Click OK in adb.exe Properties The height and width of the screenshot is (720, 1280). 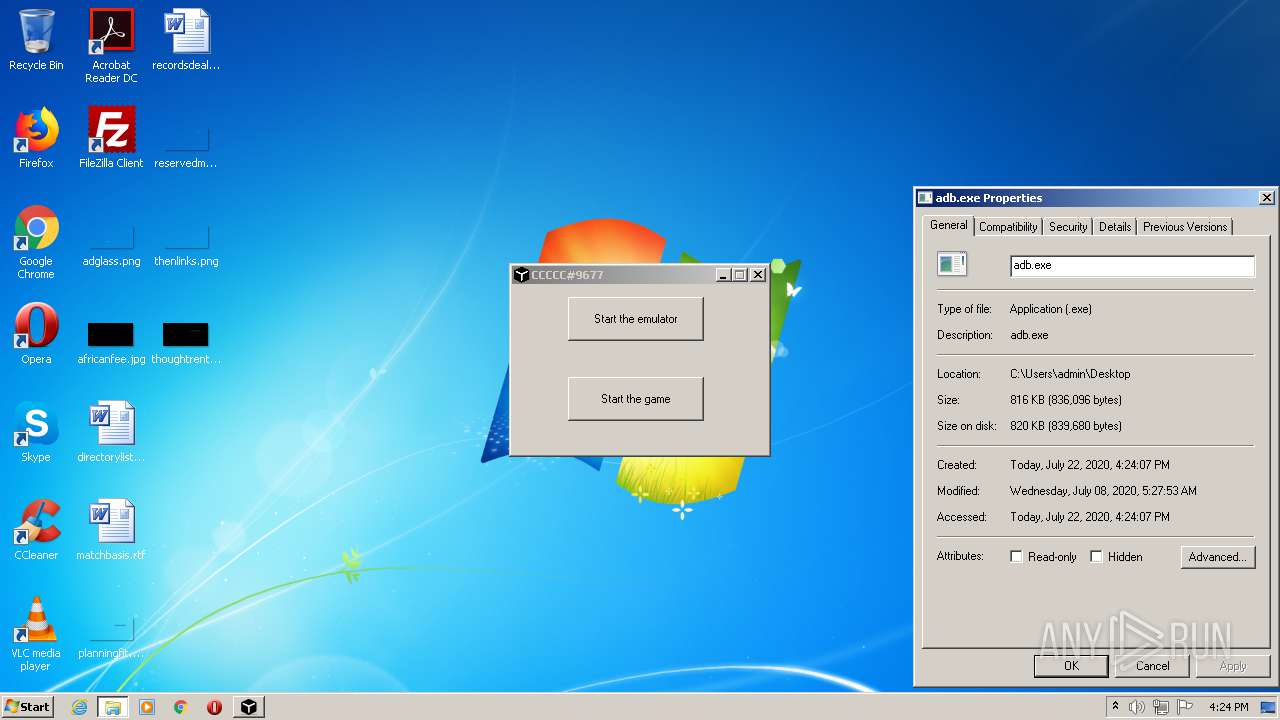coord(1071,666)
